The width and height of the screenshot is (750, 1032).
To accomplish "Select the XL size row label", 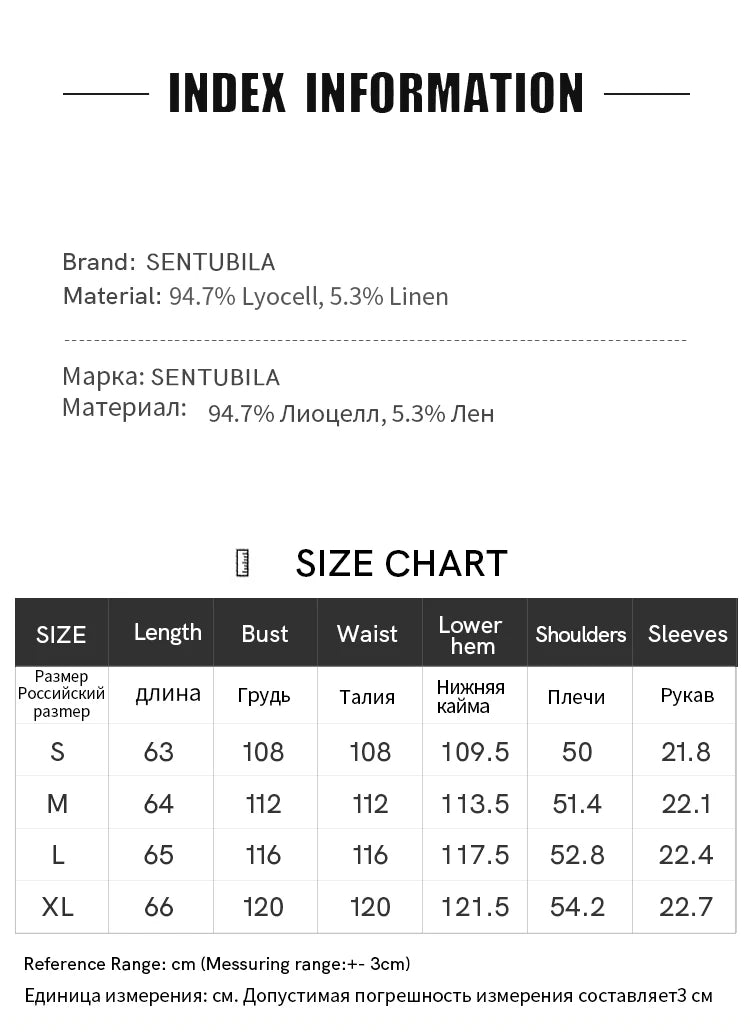I will tap(58, 907).
